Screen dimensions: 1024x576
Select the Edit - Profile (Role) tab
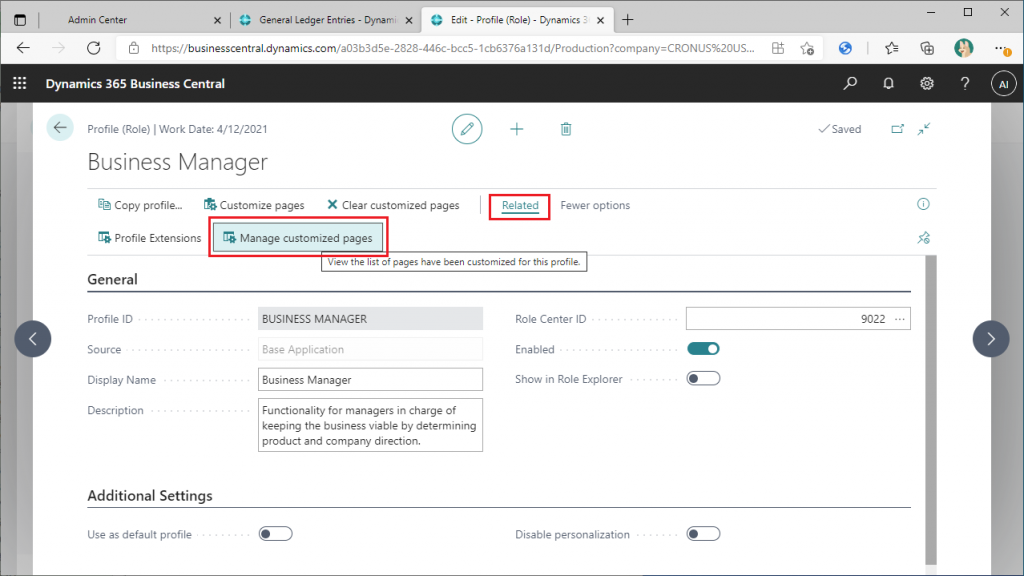519,20
